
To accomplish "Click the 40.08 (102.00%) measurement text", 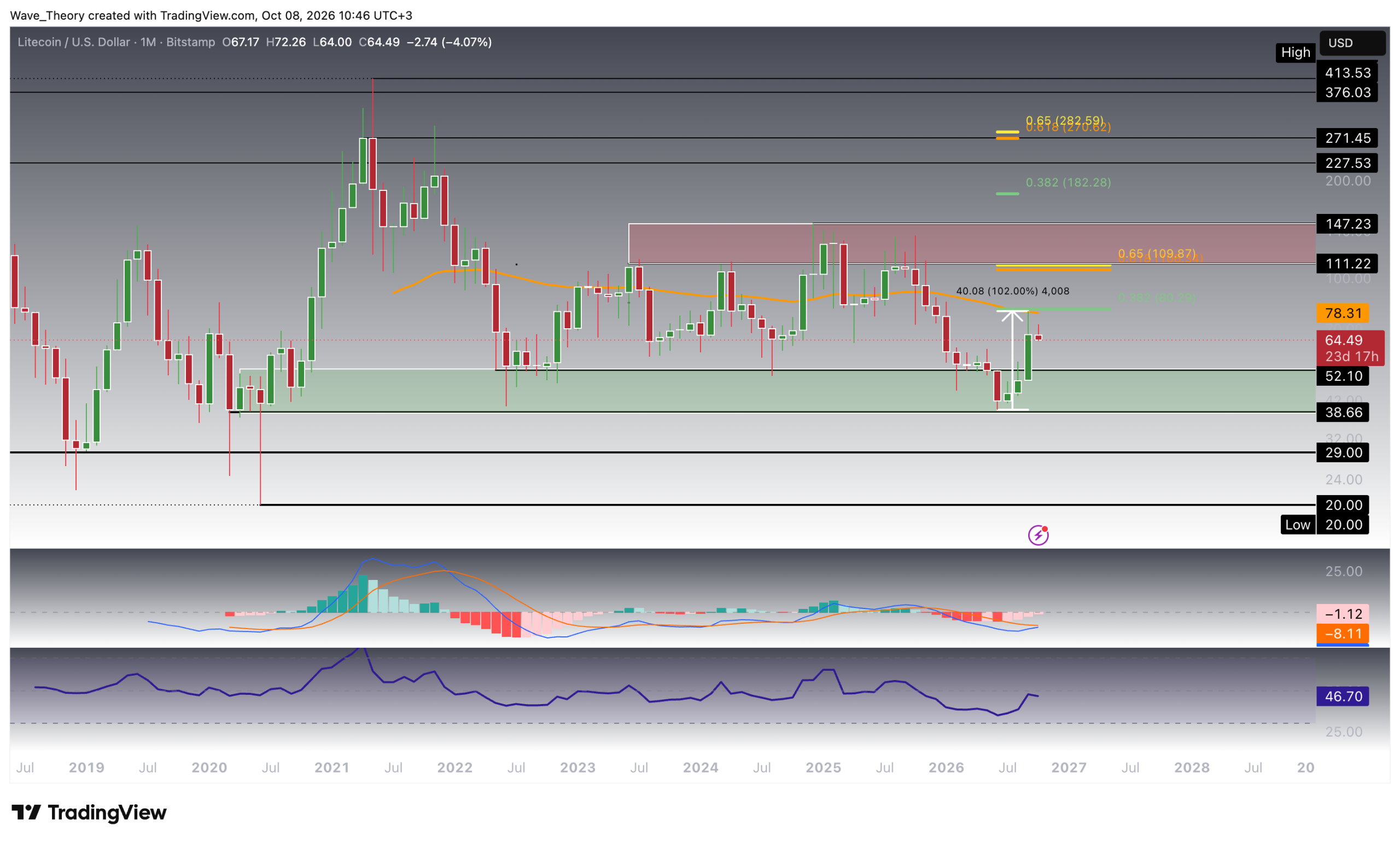I will click(x=1012, y=291).
